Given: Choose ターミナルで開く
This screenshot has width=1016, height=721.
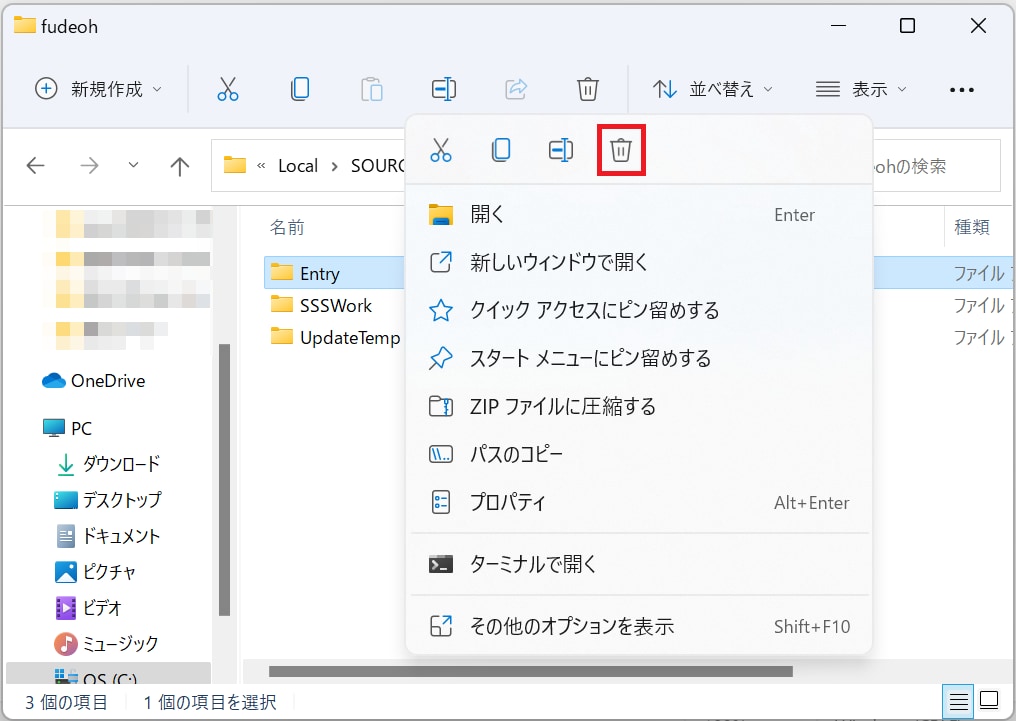Looking at the screenshot, I should point(639,564).
